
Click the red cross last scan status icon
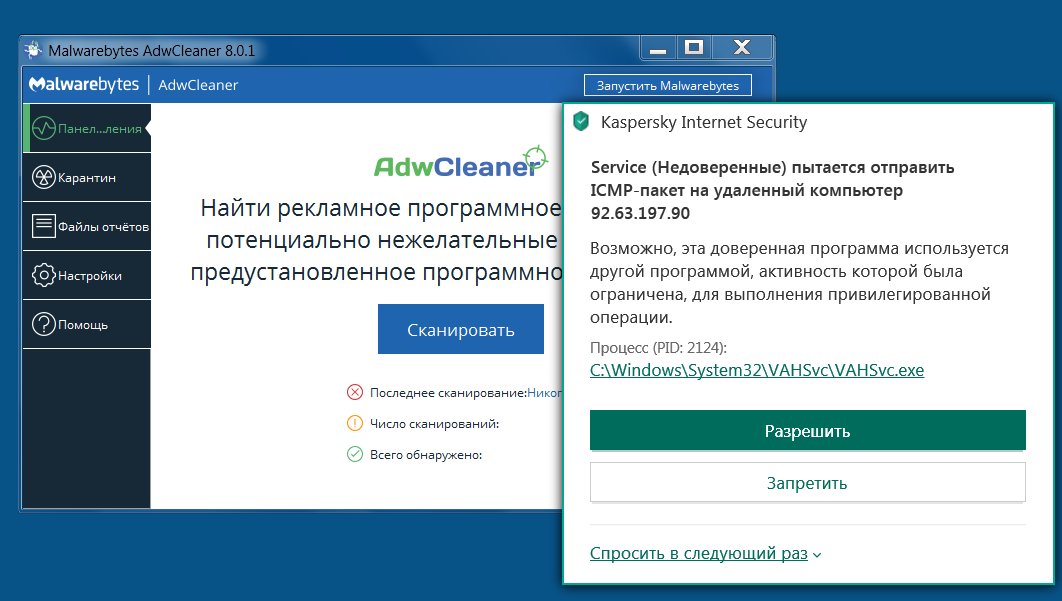coord(355,392)
